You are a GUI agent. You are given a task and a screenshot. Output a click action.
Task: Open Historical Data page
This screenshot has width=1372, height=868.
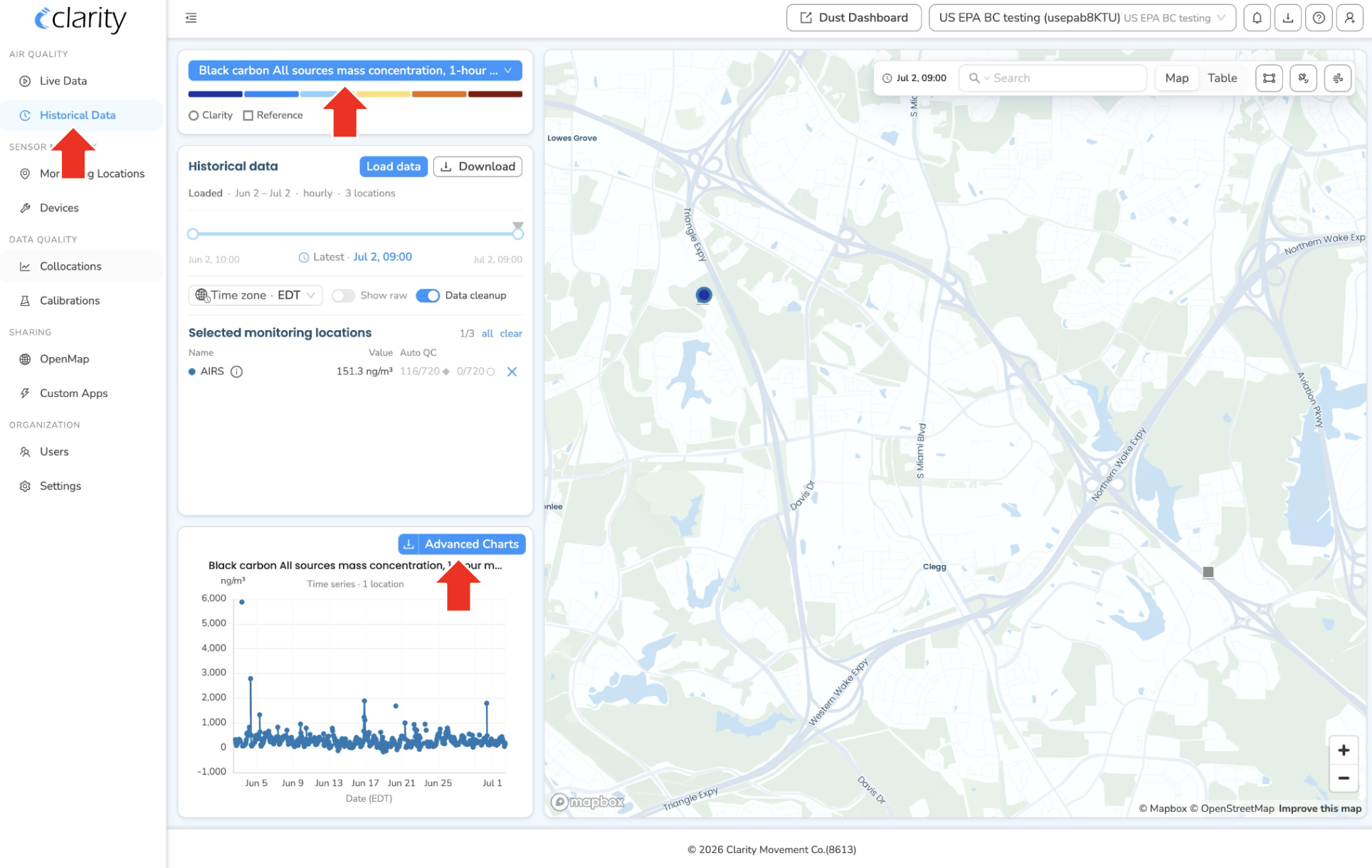pos(81,115)
